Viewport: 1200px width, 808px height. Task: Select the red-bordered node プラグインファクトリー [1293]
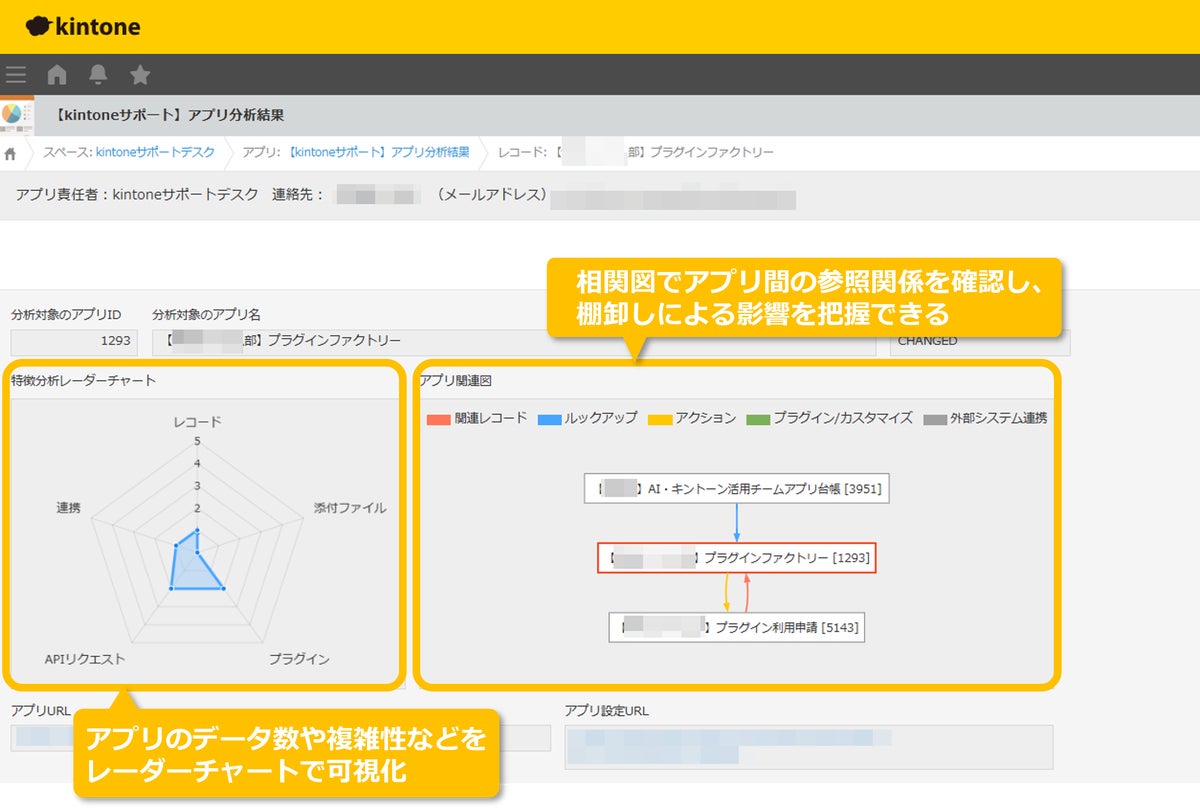coord(737,558)
